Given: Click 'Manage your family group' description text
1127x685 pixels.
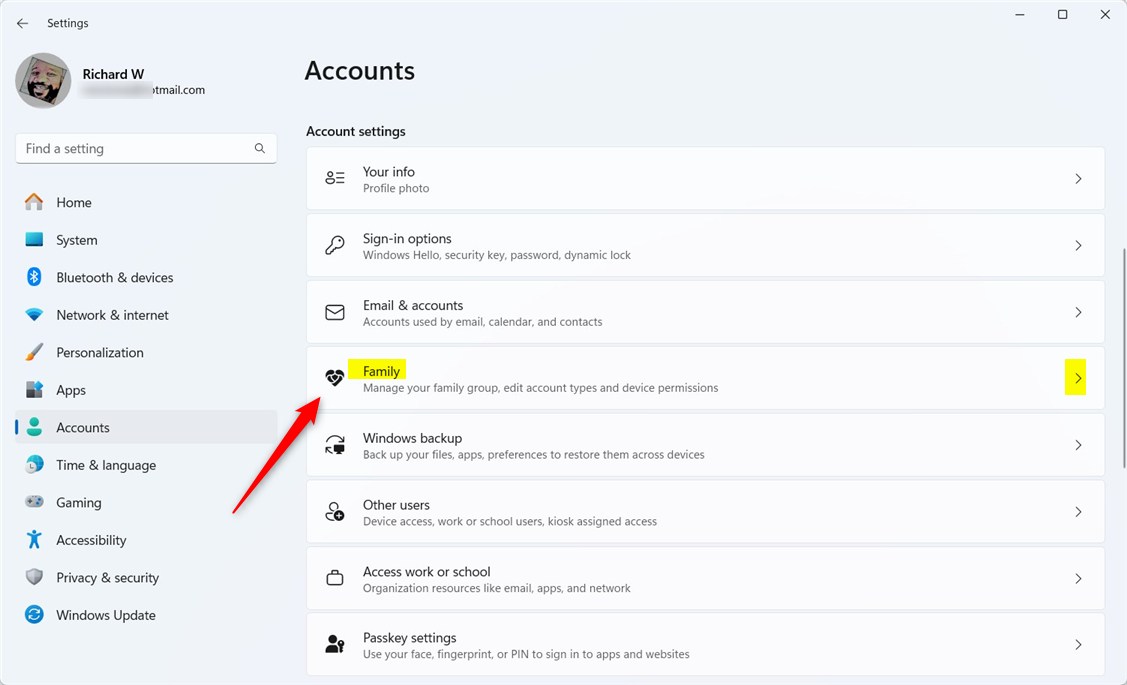Looking at the screenshot, I should [540, 388].
